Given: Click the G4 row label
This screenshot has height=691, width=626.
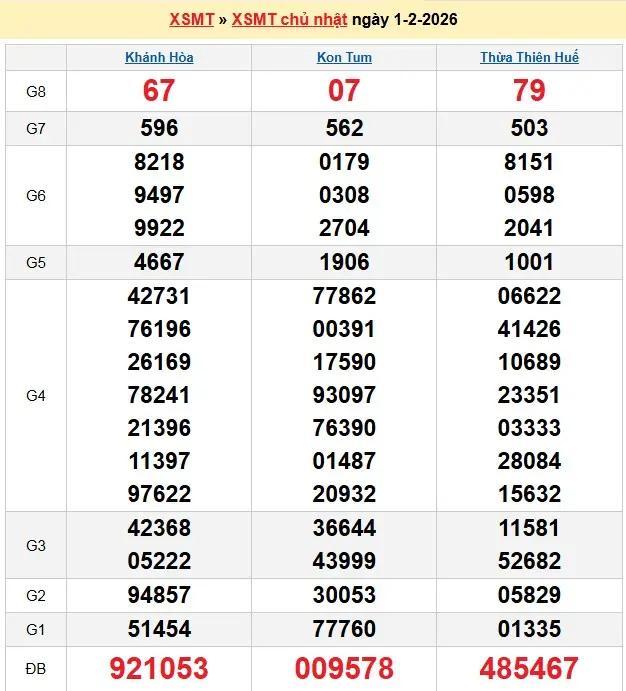Looking at the screenshot, I should pyautogui.click(x=36, y=395).
